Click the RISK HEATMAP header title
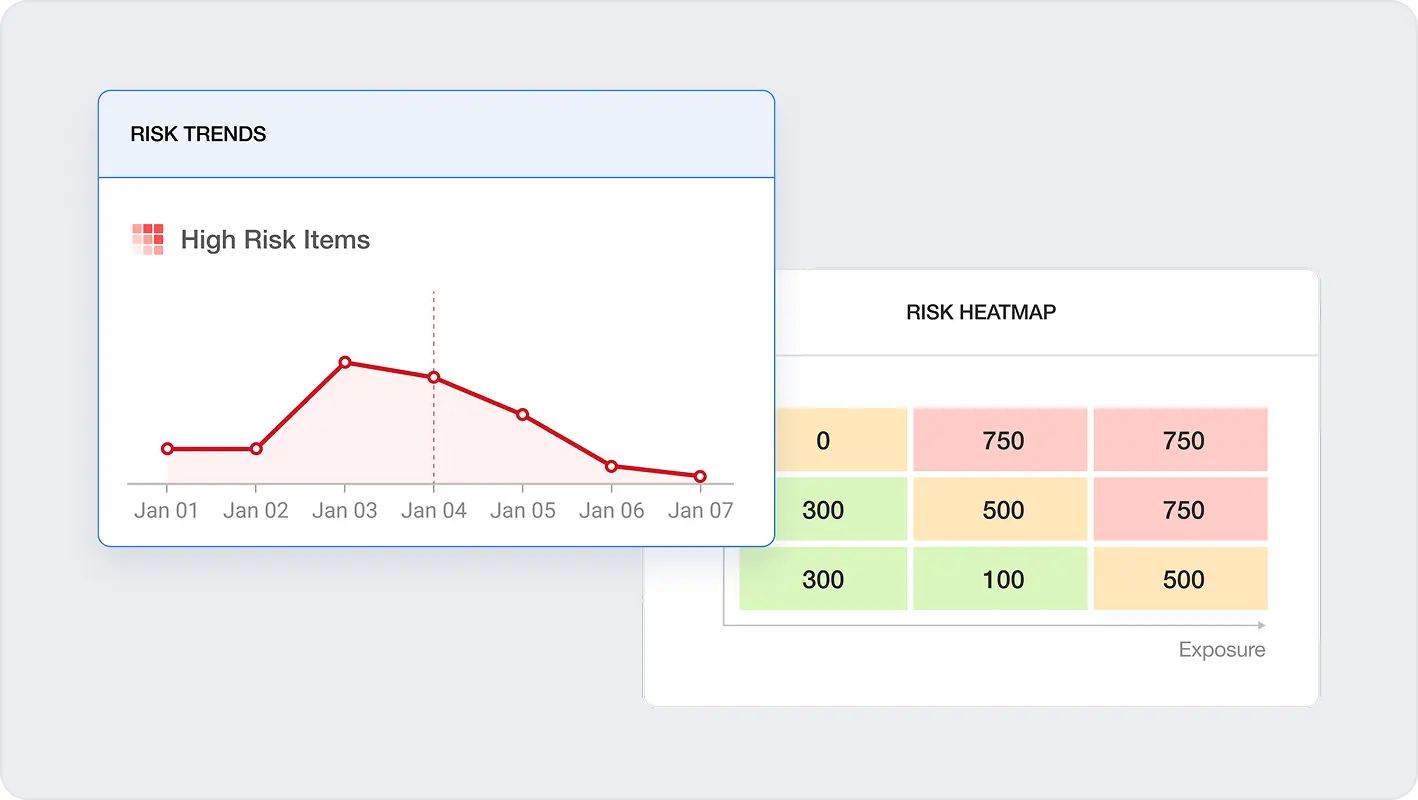 (981, 312)
